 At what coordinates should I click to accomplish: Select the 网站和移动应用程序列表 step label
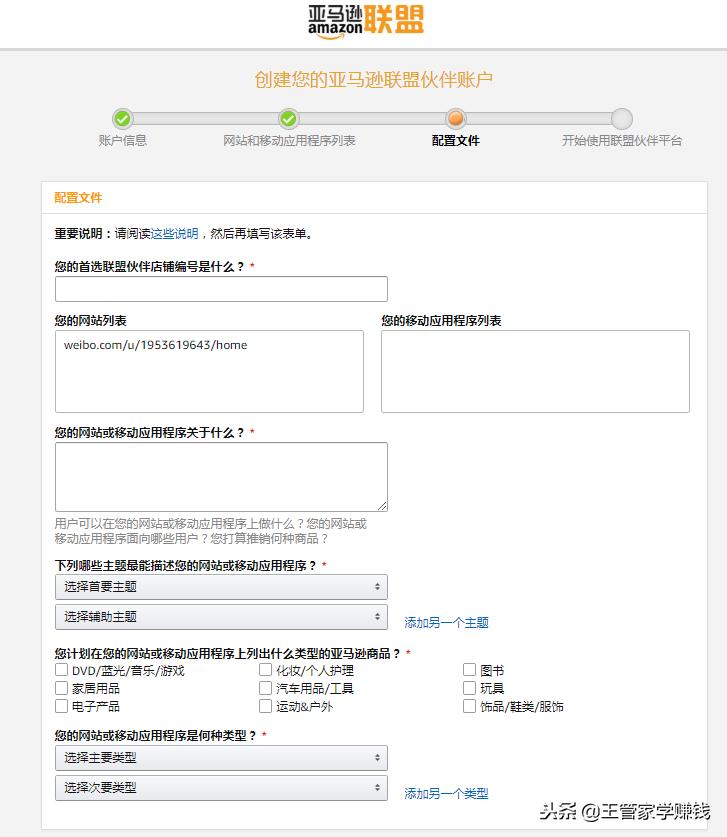pos(289,140)
